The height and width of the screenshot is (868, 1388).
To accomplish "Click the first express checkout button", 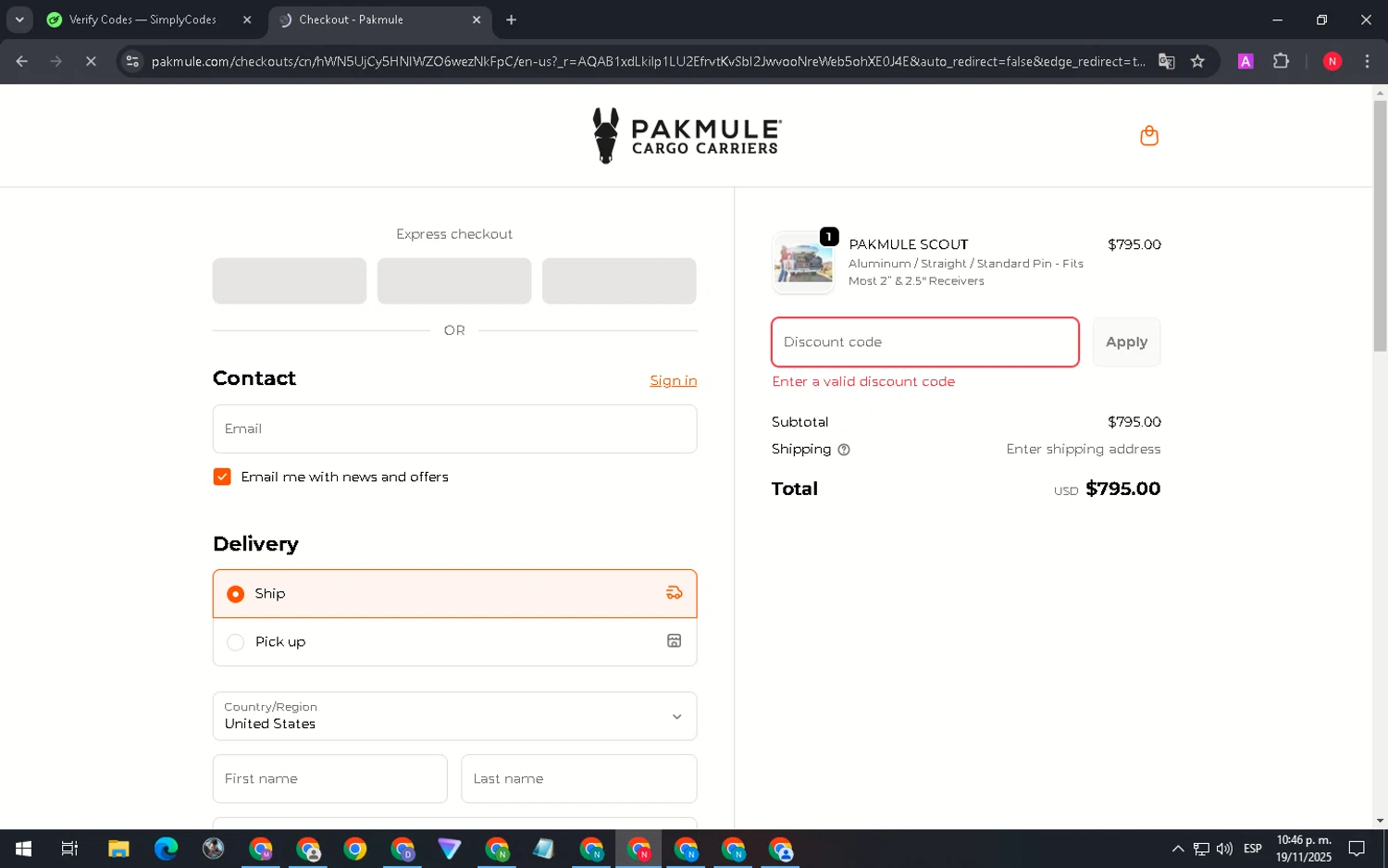I will (290, 280).
